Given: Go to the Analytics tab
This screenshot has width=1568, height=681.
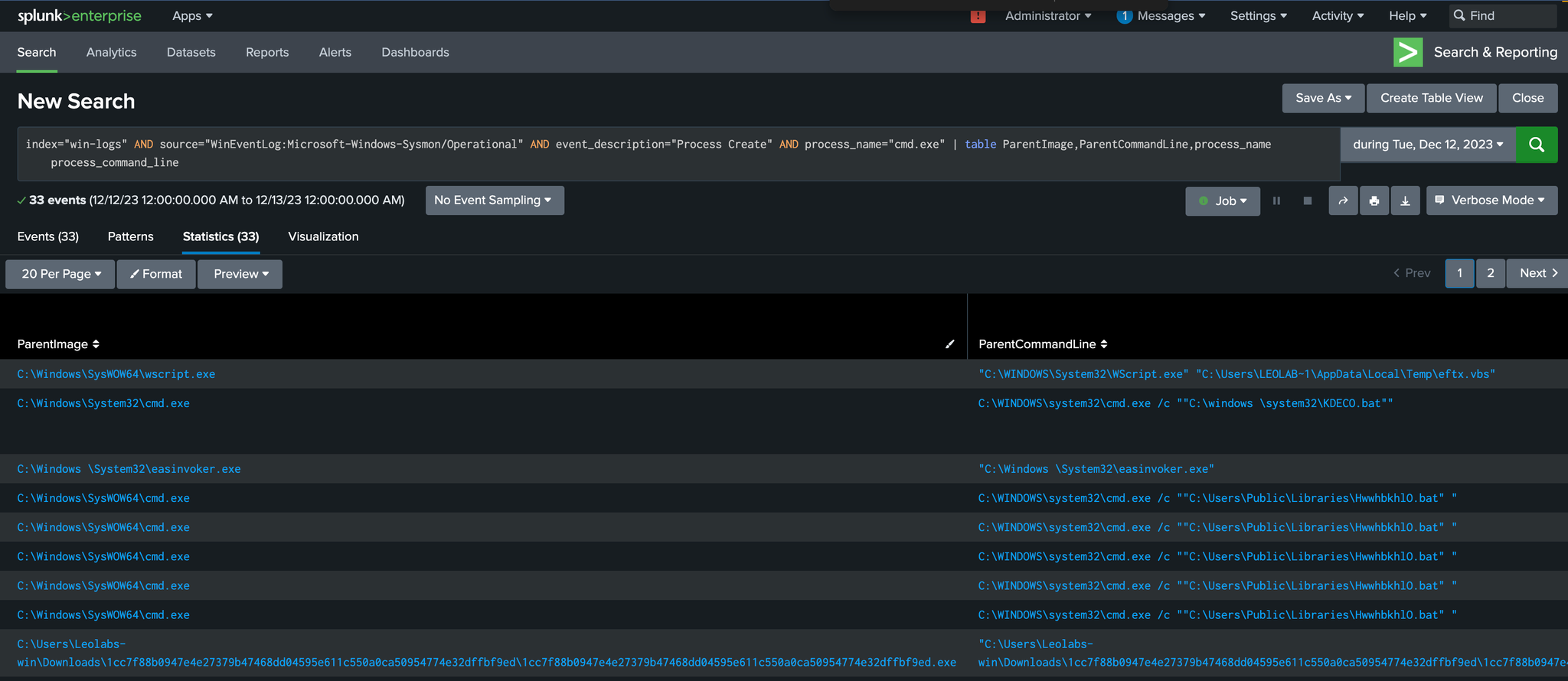Looking at the screenshot, I should click(112, 52).
